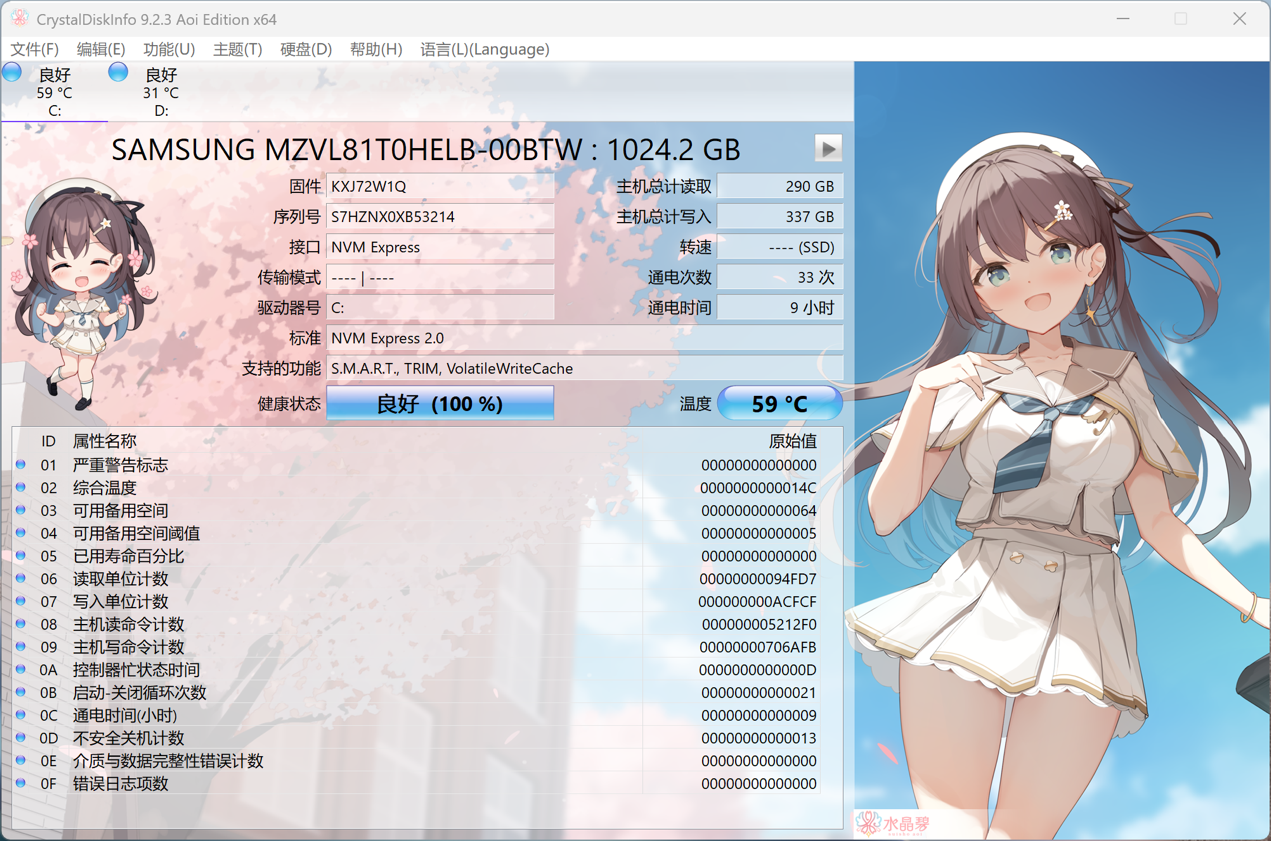Select the D: drive tab at 31 °C
Image resolution: width=1271 pixels, height=841 pixels.
[x=160, y=92]
